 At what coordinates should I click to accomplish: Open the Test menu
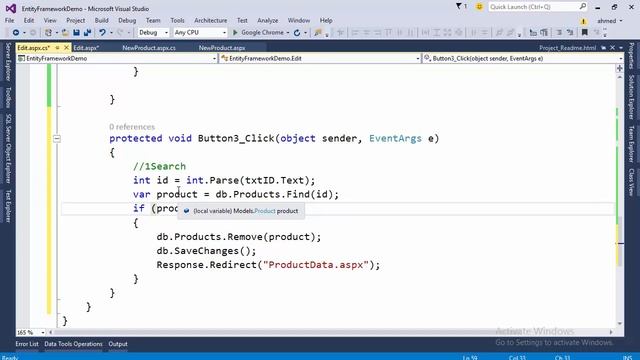(x=242, y=20)
